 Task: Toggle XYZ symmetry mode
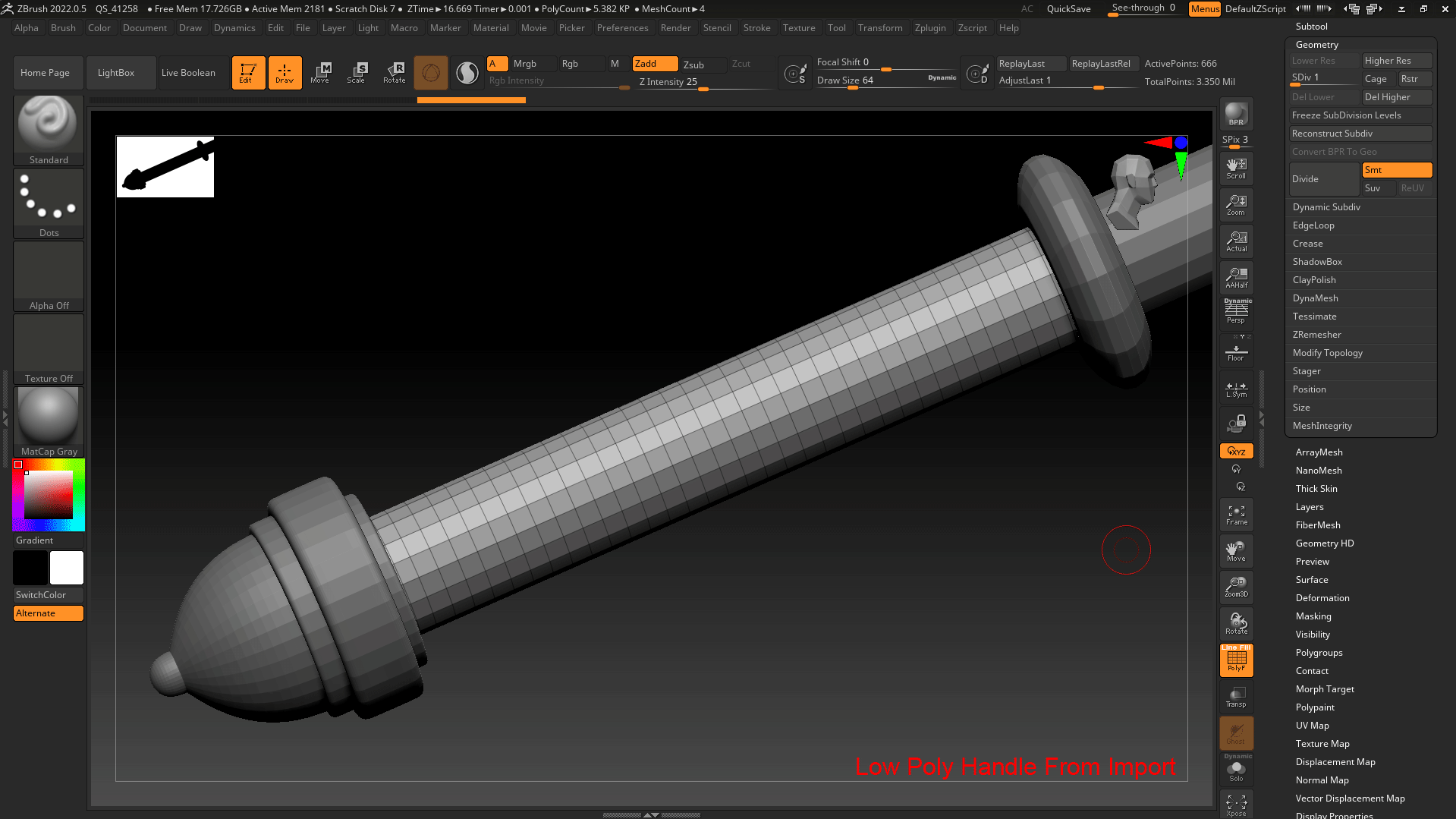[1236, 450]
